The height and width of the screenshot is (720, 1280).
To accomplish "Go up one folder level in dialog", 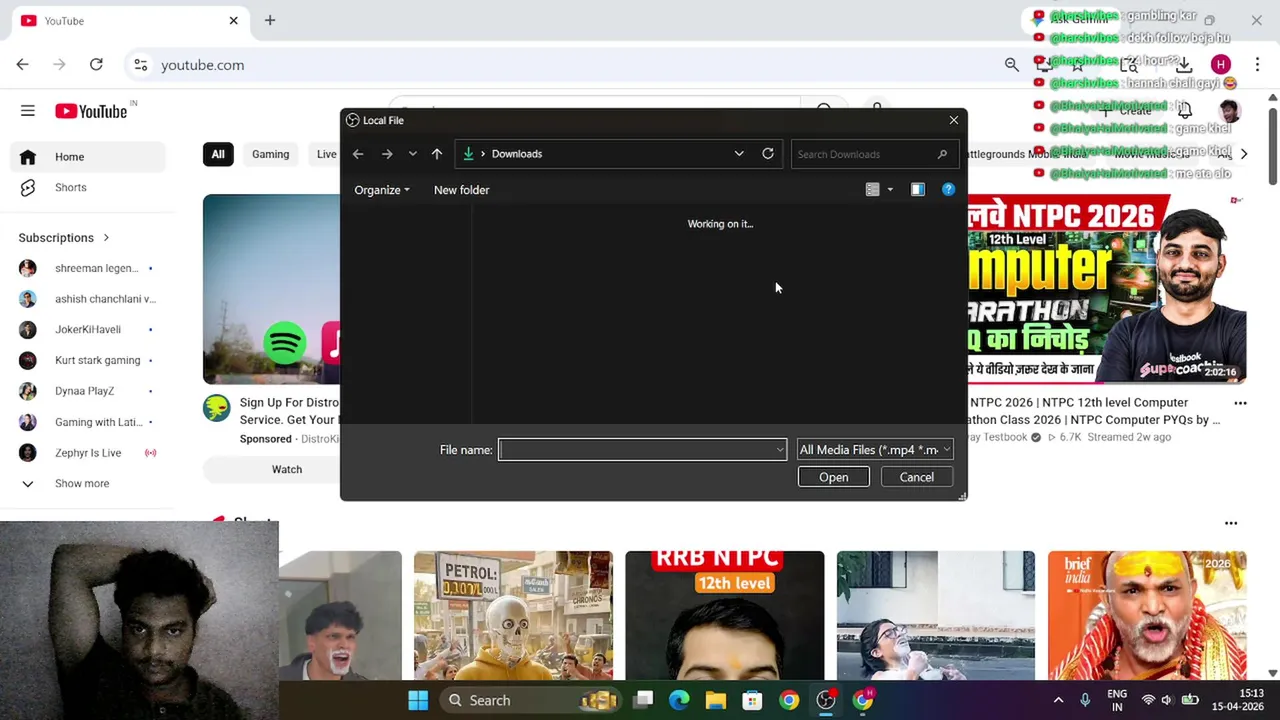I will pos(437,154).
